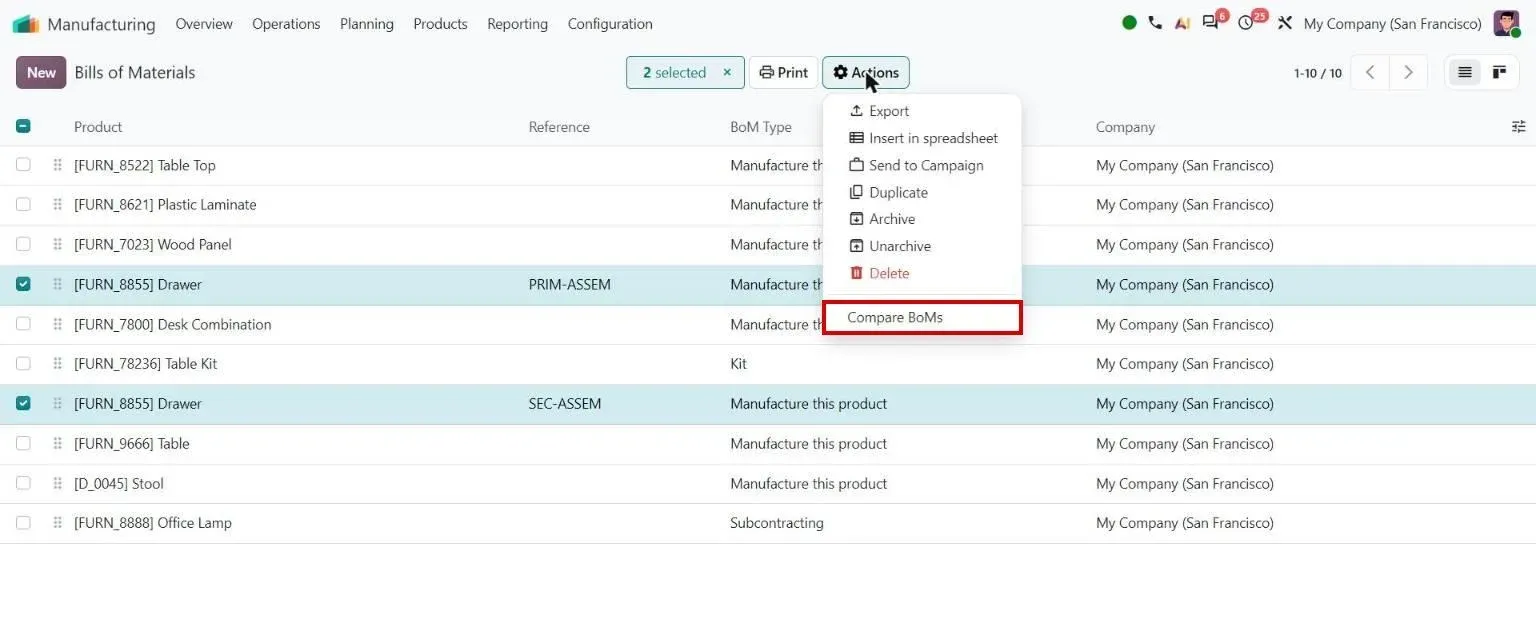
Task: Uncheck the PRIM-ASSEM Drawer checkbox
Action: [23, 284]
